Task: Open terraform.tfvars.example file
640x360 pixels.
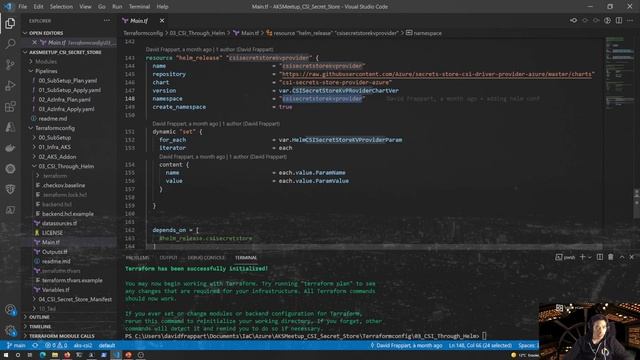Action: point(72,280)
